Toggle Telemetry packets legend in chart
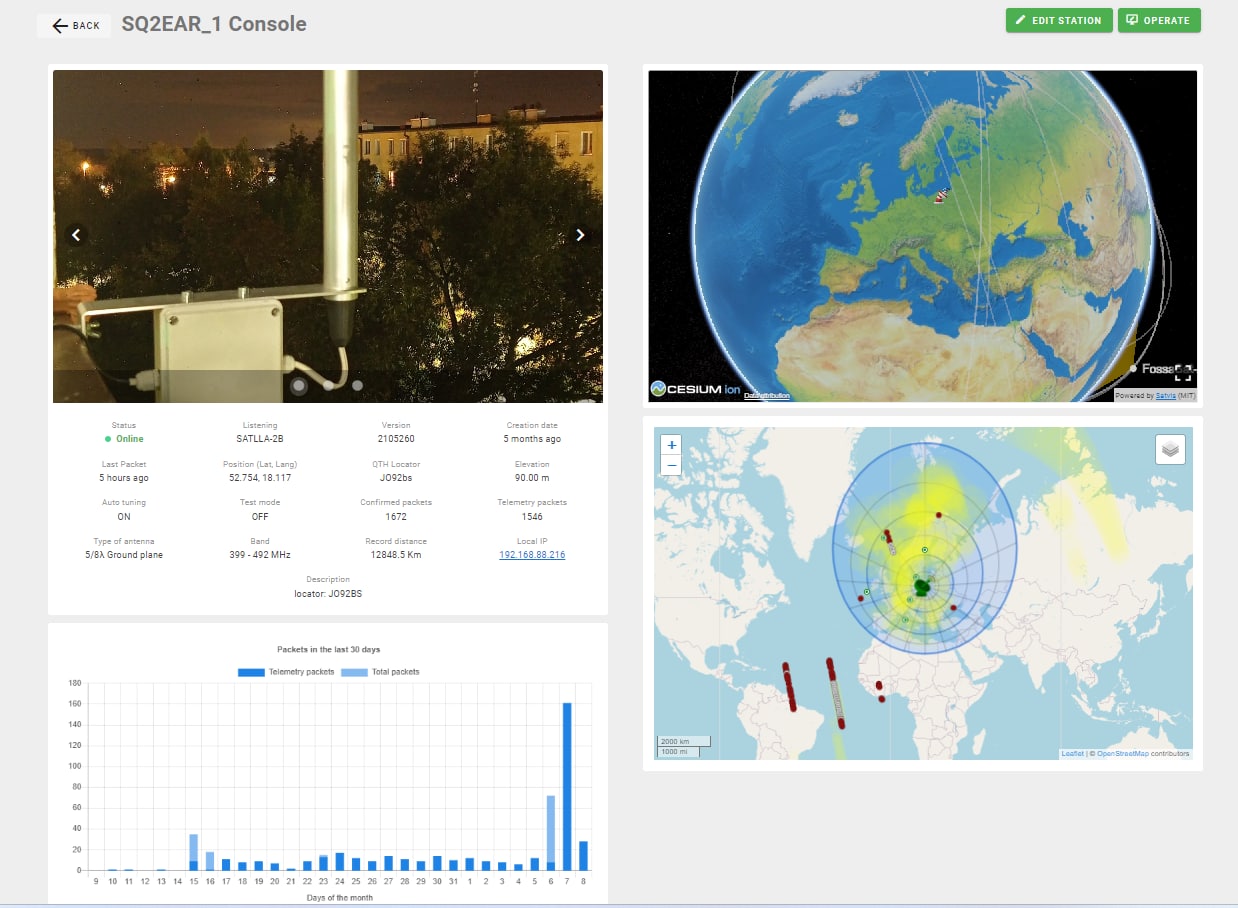Viewport: 1238px width, 908px height. (x=286, y=672)
